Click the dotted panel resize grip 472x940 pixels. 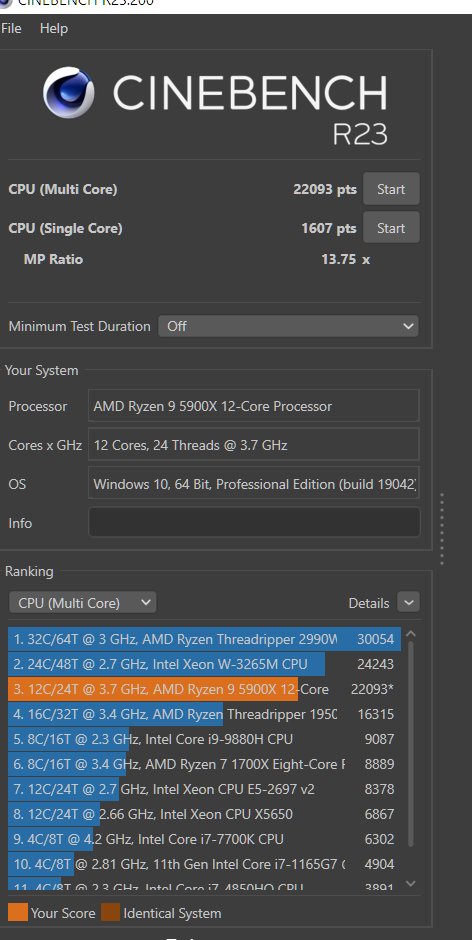click(442, 529)
